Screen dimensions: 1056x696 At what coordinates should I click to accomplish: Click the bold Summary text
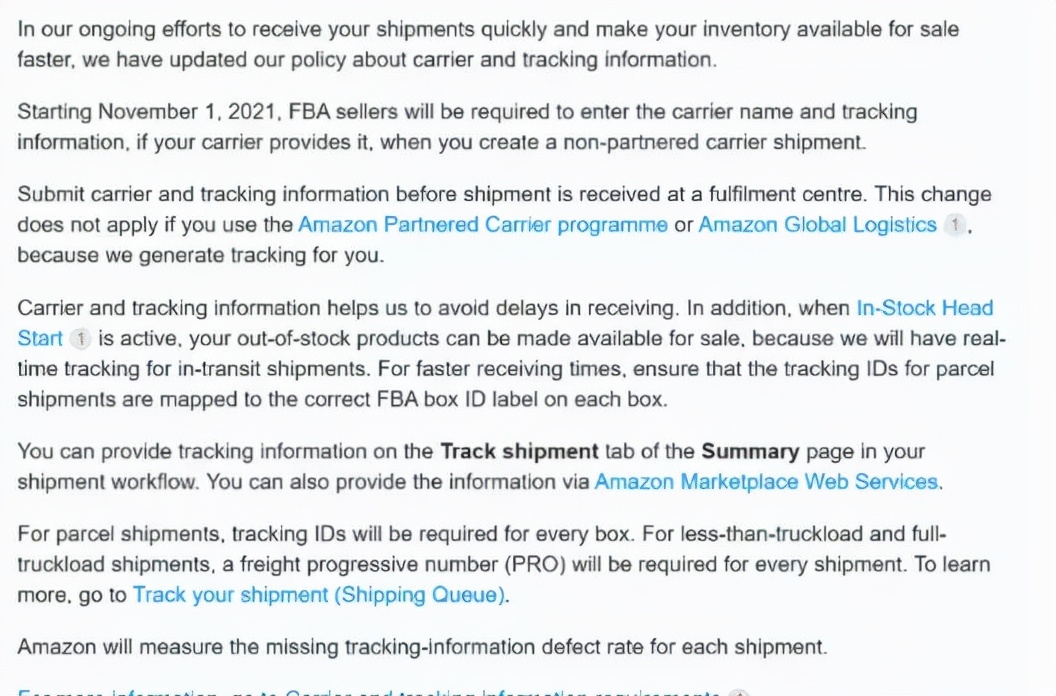click(x=750, y=451)
